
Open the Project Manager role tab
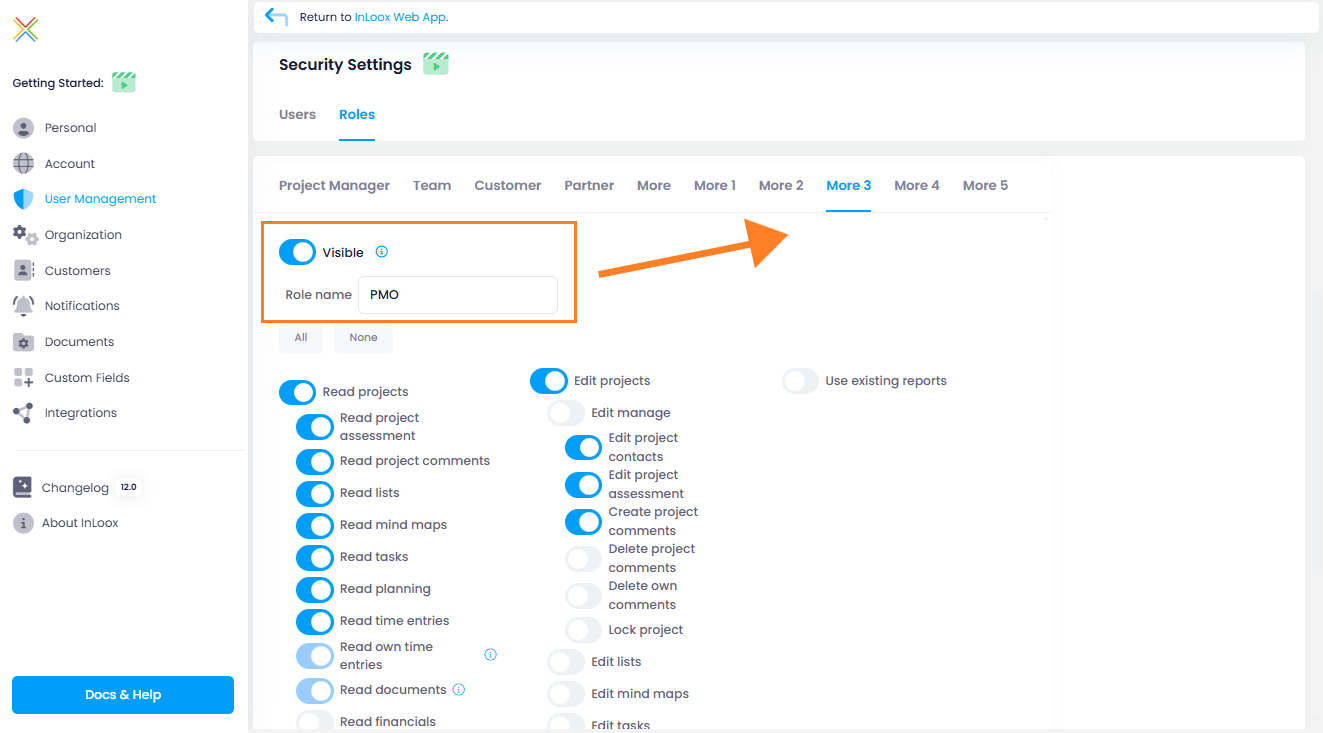334,186
